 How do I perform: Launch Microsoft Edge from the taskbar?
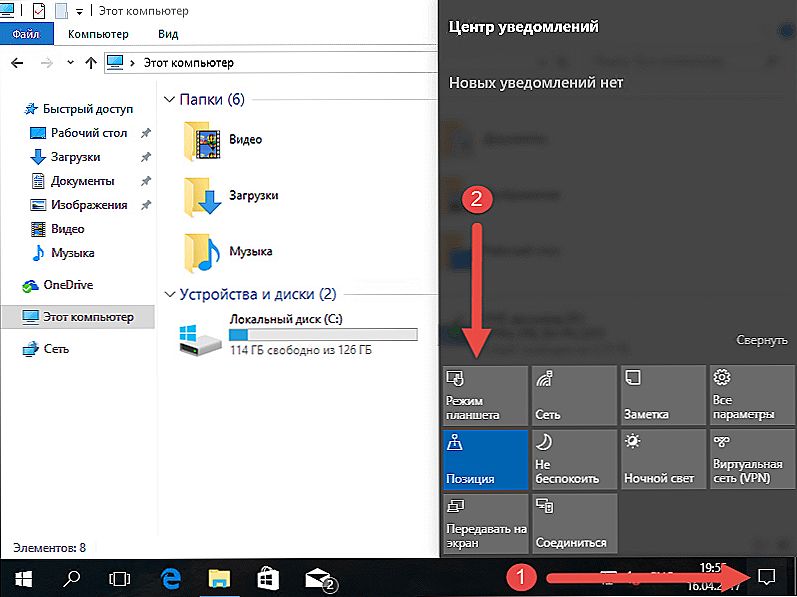[171, 577]
